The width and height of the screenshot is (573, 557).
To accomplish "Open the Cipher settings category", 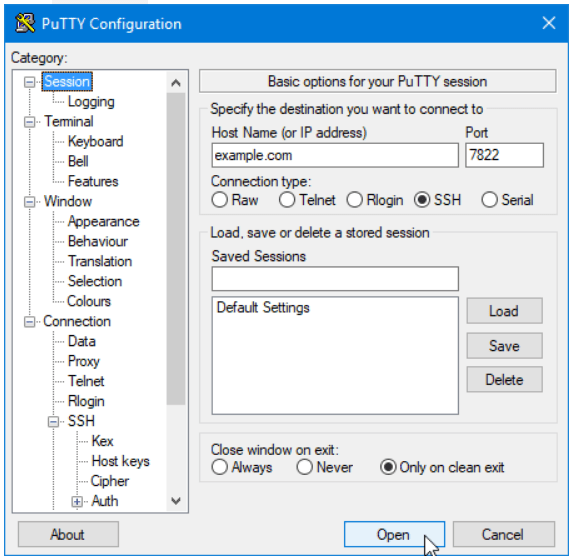I will pyautogui.click(x=110, y=481).
